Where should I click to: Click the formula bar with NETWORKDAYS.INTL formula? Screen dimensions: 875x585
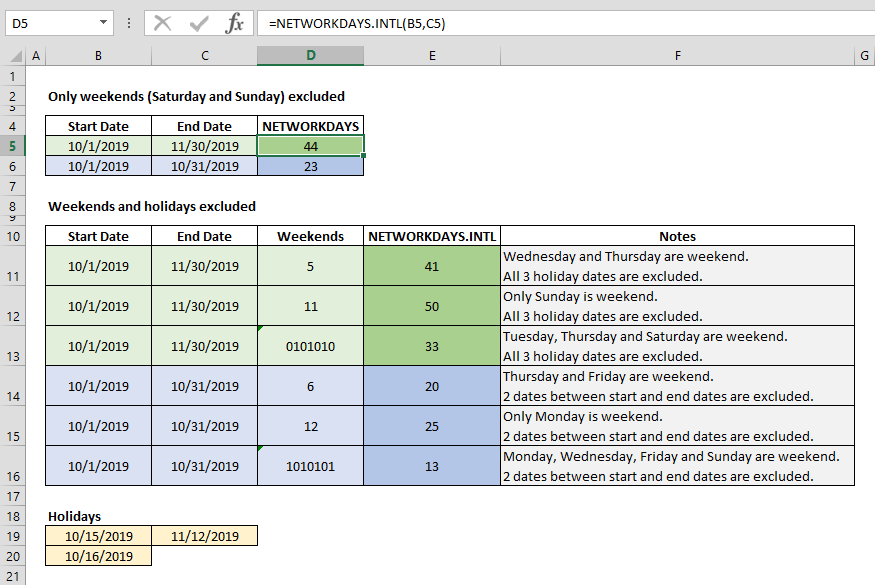point(560,23)
